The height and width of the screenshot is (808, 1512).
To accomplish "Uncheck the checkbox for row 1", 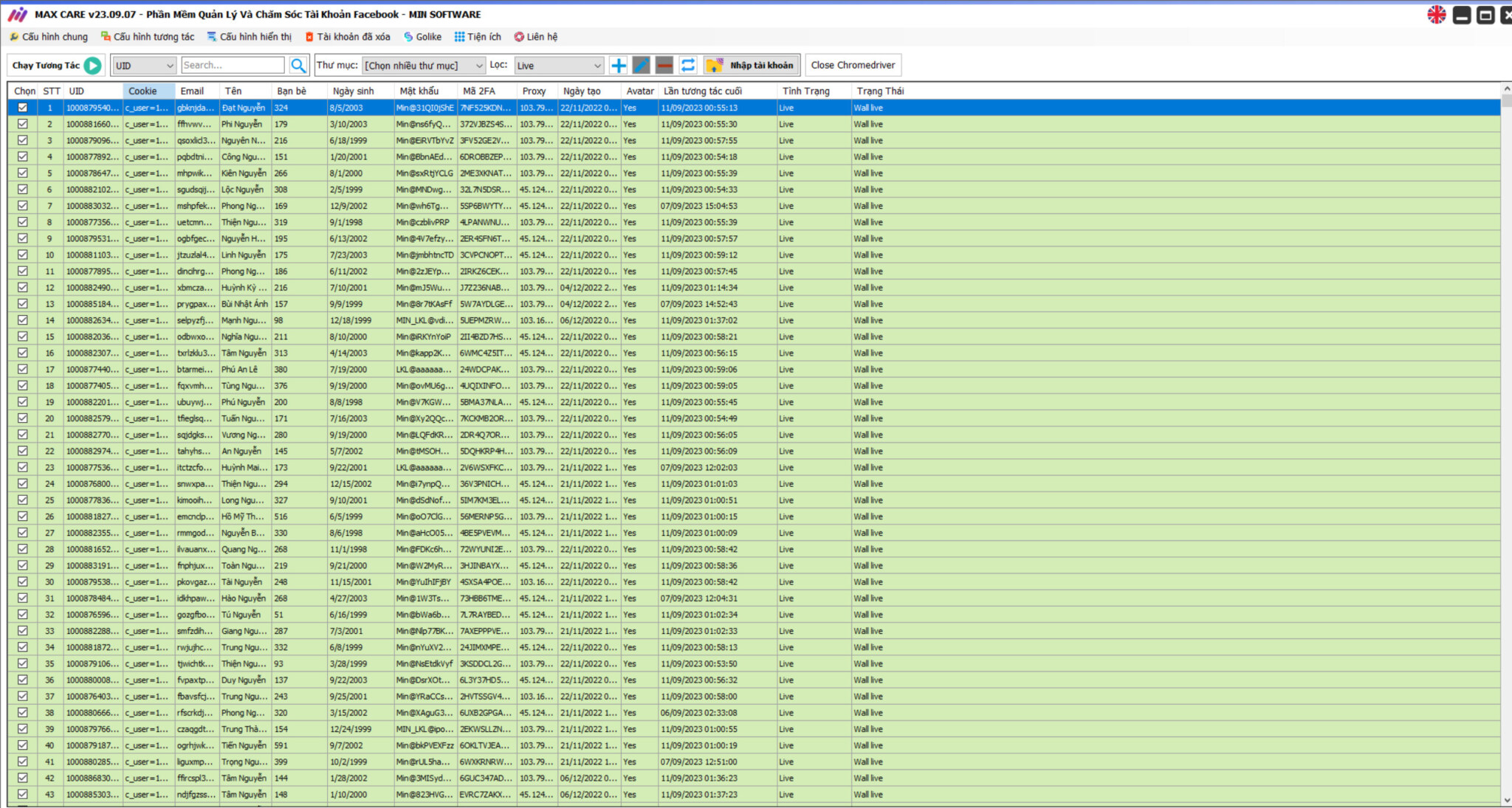I will [x=23, y=108].
